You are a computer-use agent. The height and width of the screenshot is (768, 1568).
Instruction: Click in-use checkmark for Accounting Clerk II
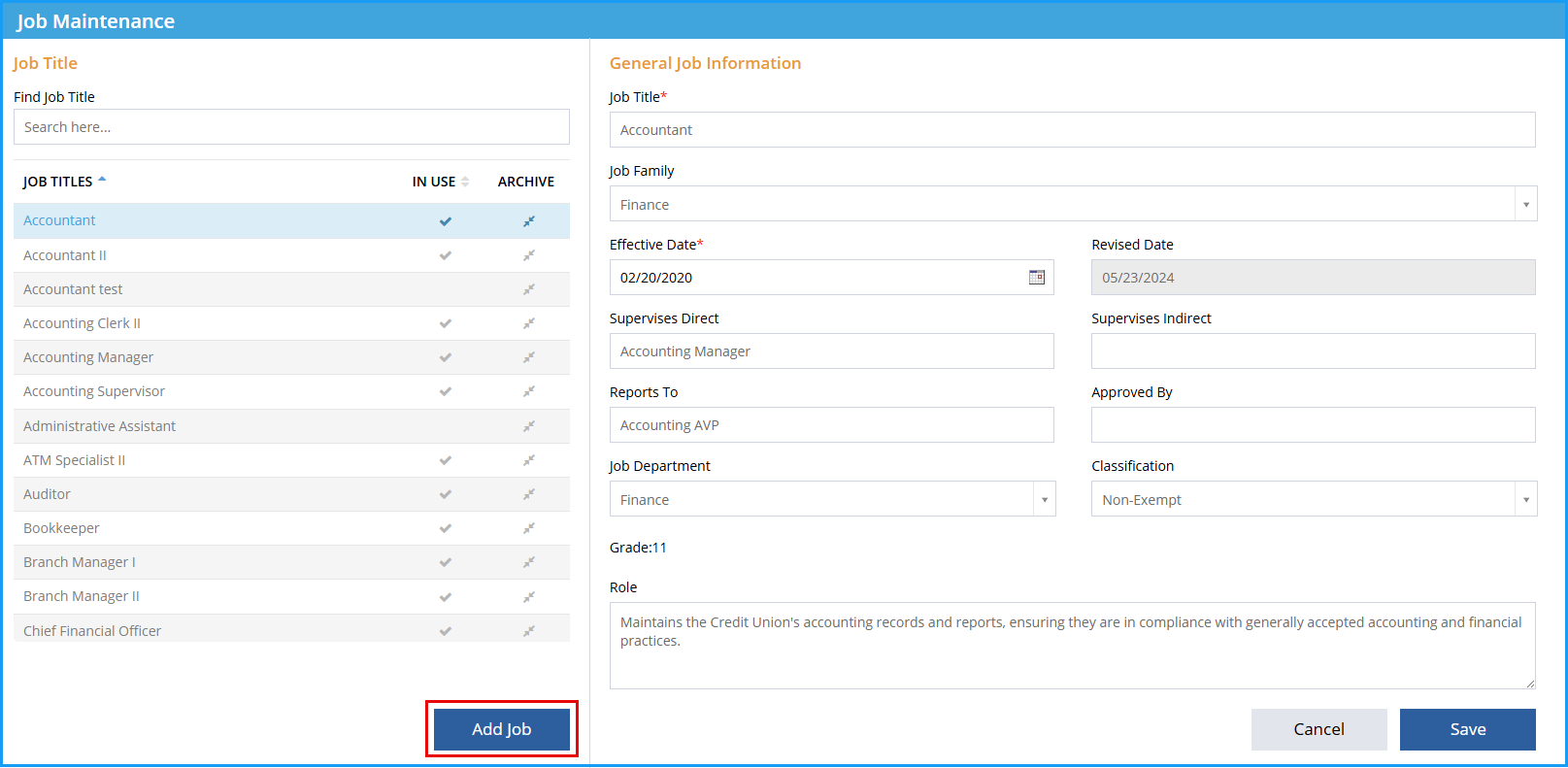click(x=446, y=323)
